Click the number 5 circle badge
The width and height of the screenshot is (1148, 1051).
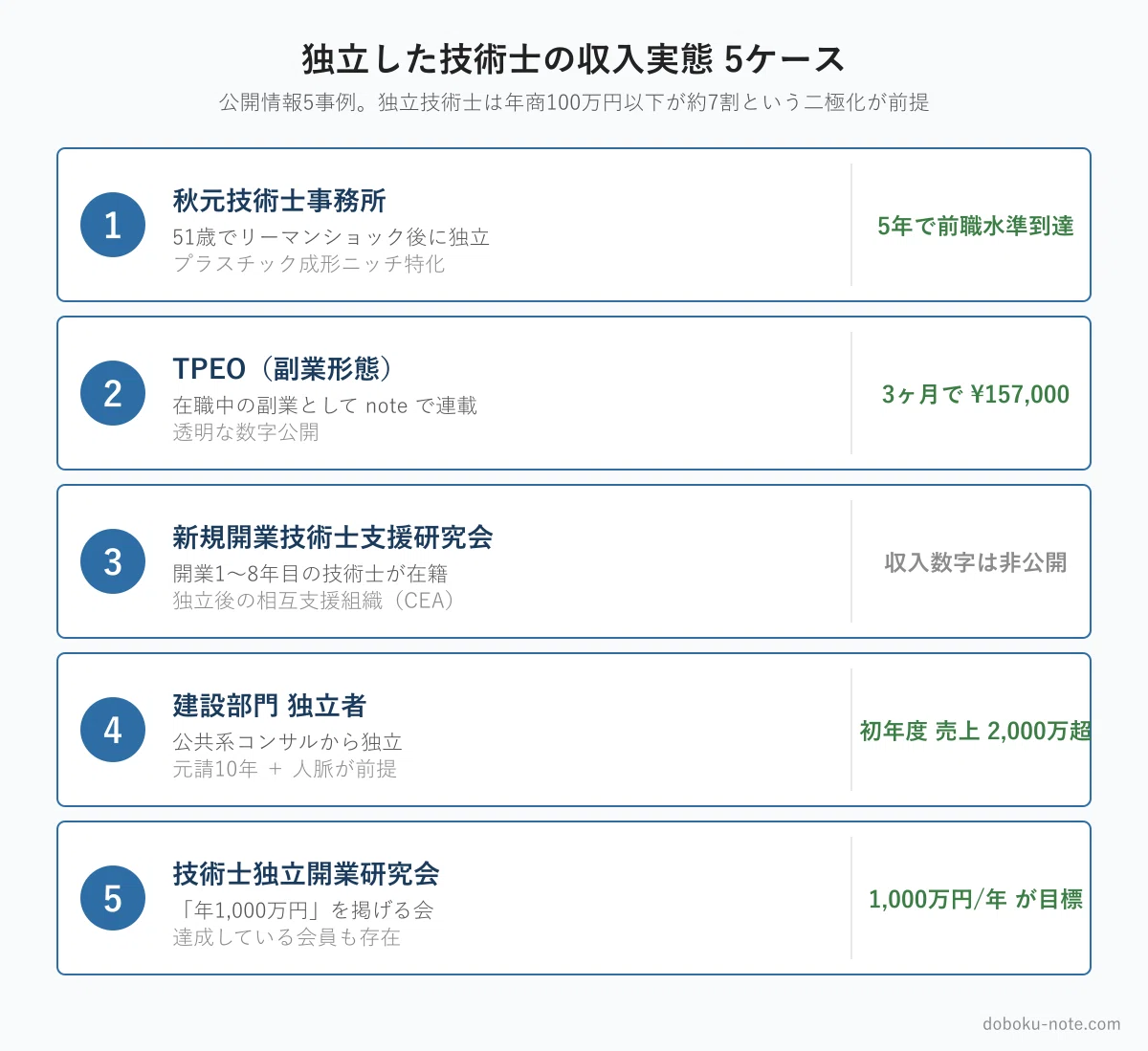point(113,898)
